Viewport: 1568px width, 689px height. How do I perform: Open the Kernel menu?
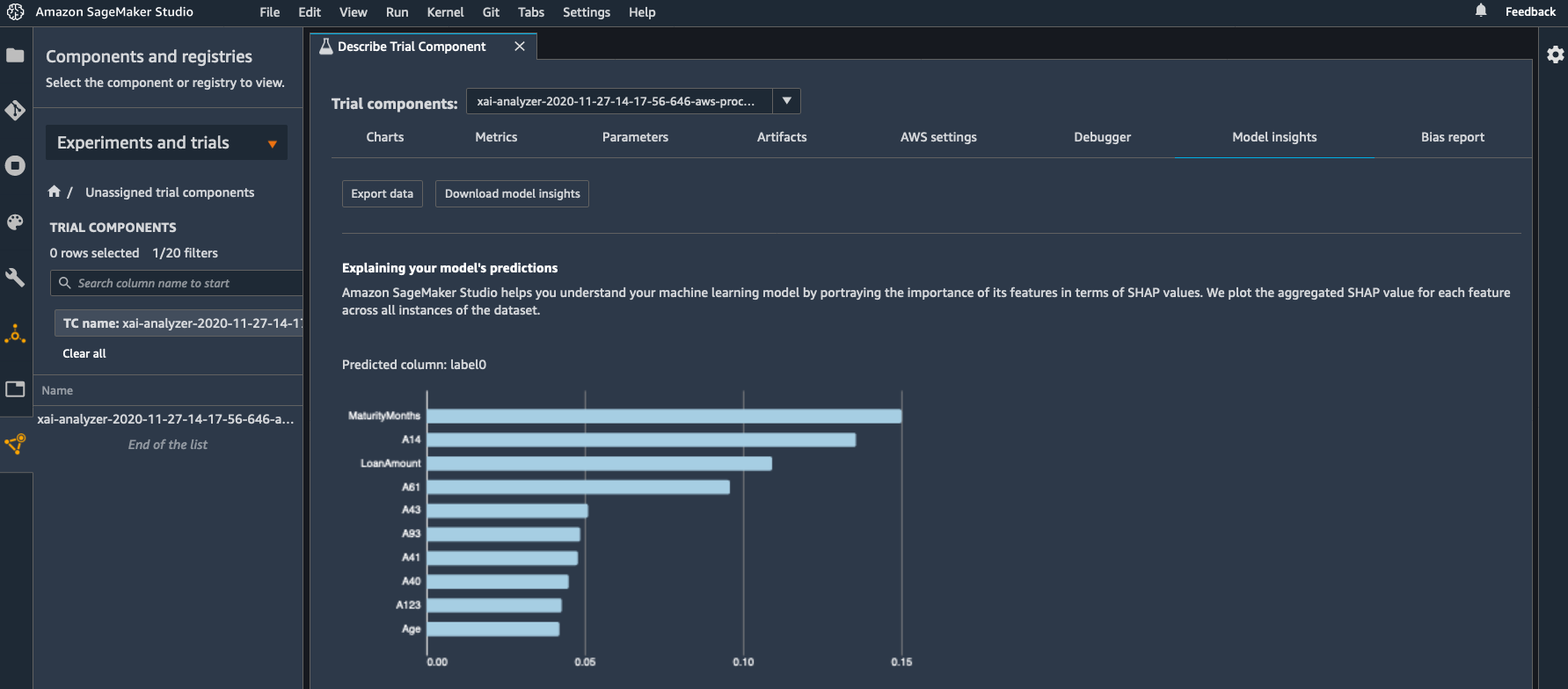pyautogui.click(x=445, y=12)
